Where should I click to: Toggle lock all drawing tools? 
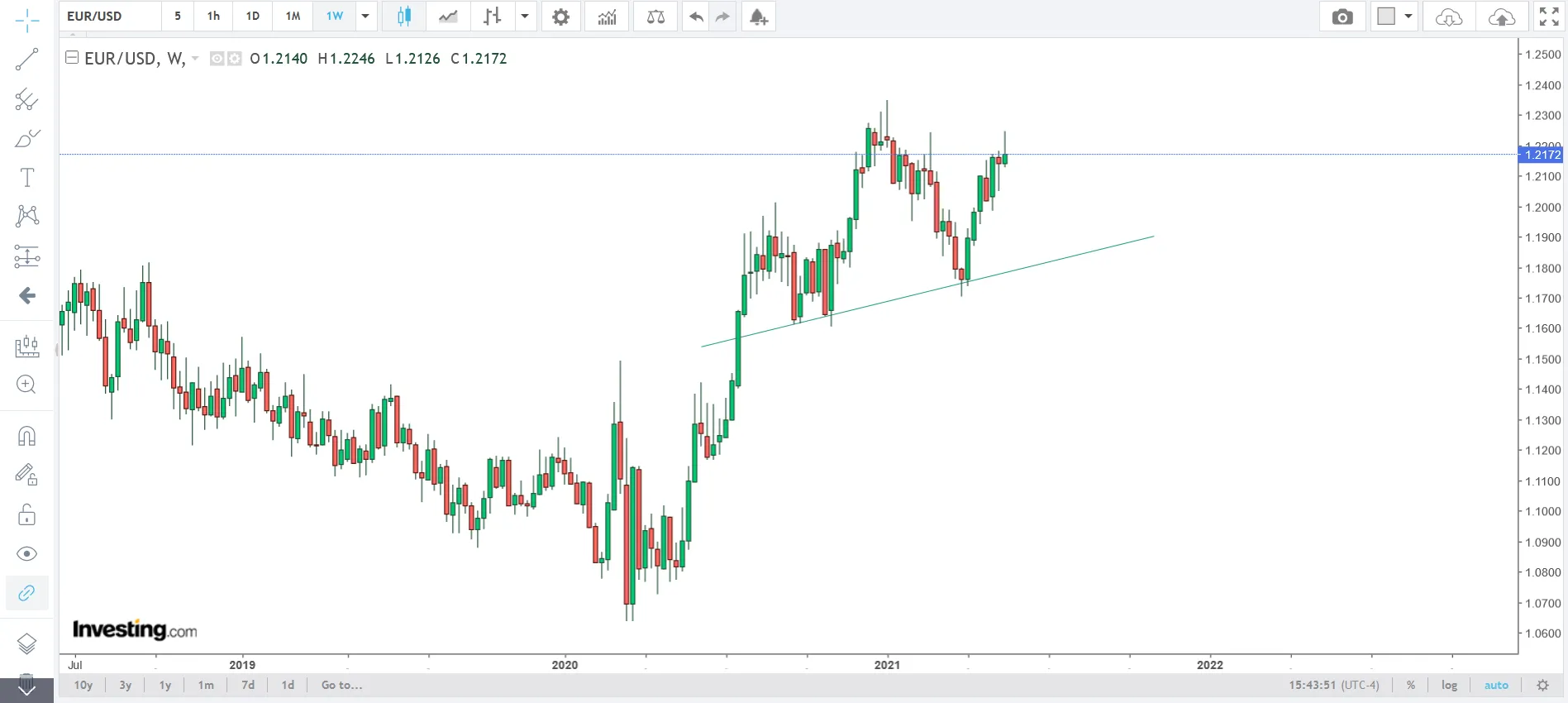[26, 515]
